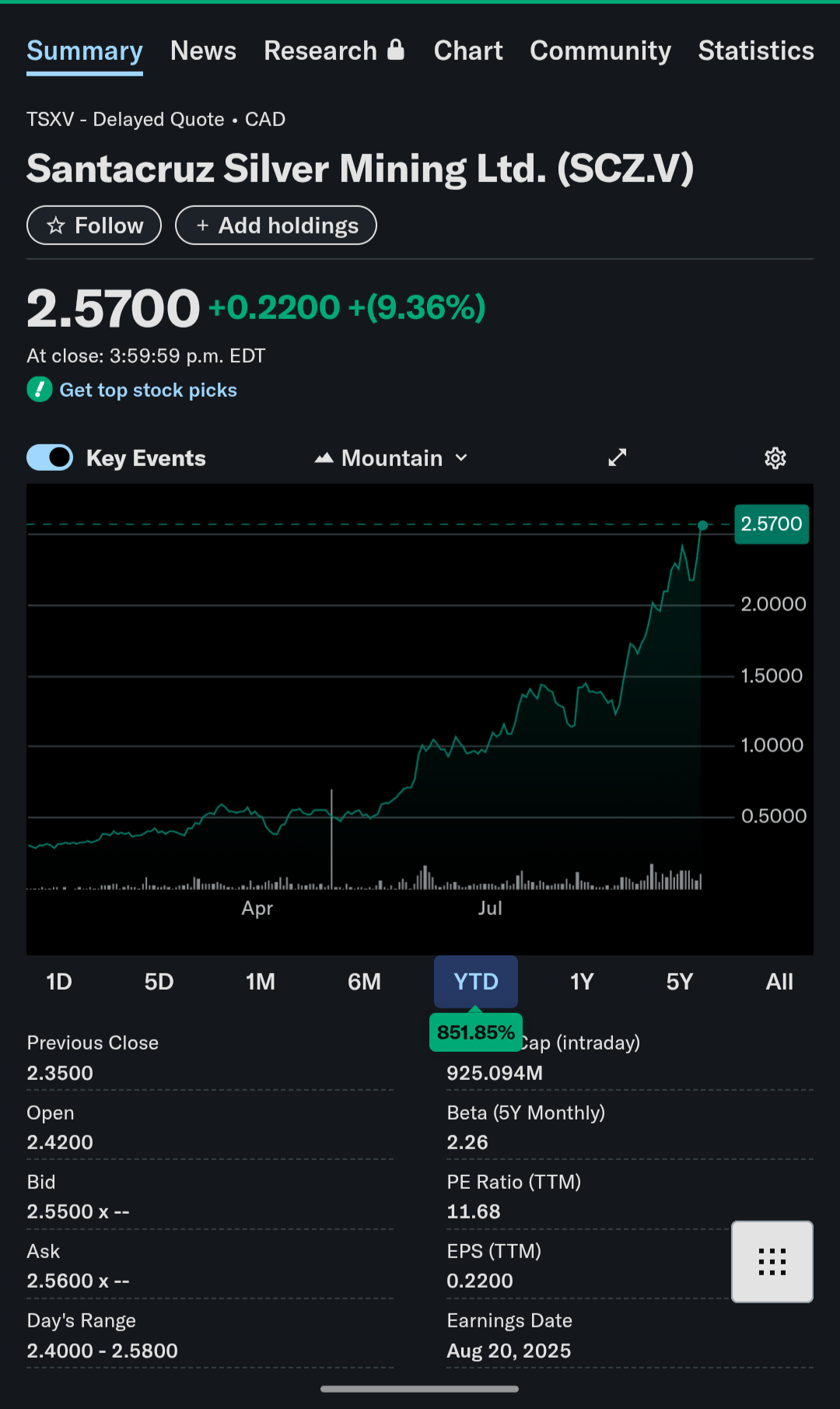Image resolution: width=840 pixels, height=1409 pixels.
Task: Tap the grid dots floating button
Action: [x=772, y=1261]
